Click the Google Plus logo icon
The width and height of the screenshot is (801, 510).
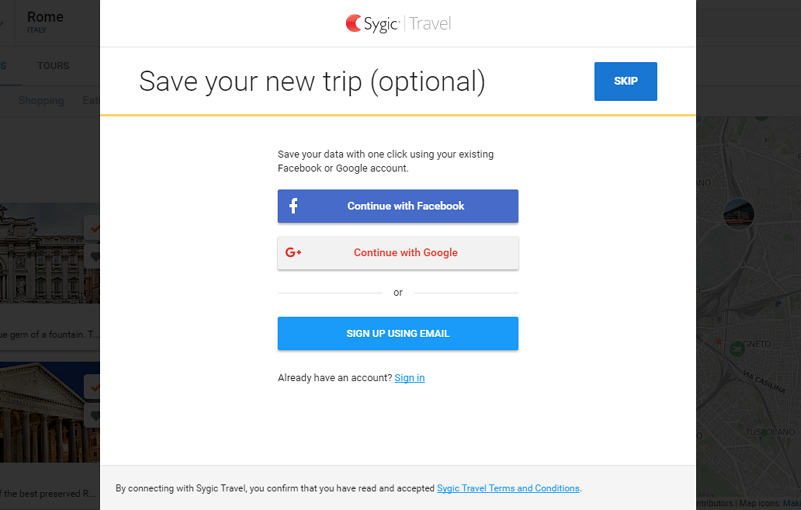pyautogui.click(x=293, y=253)
